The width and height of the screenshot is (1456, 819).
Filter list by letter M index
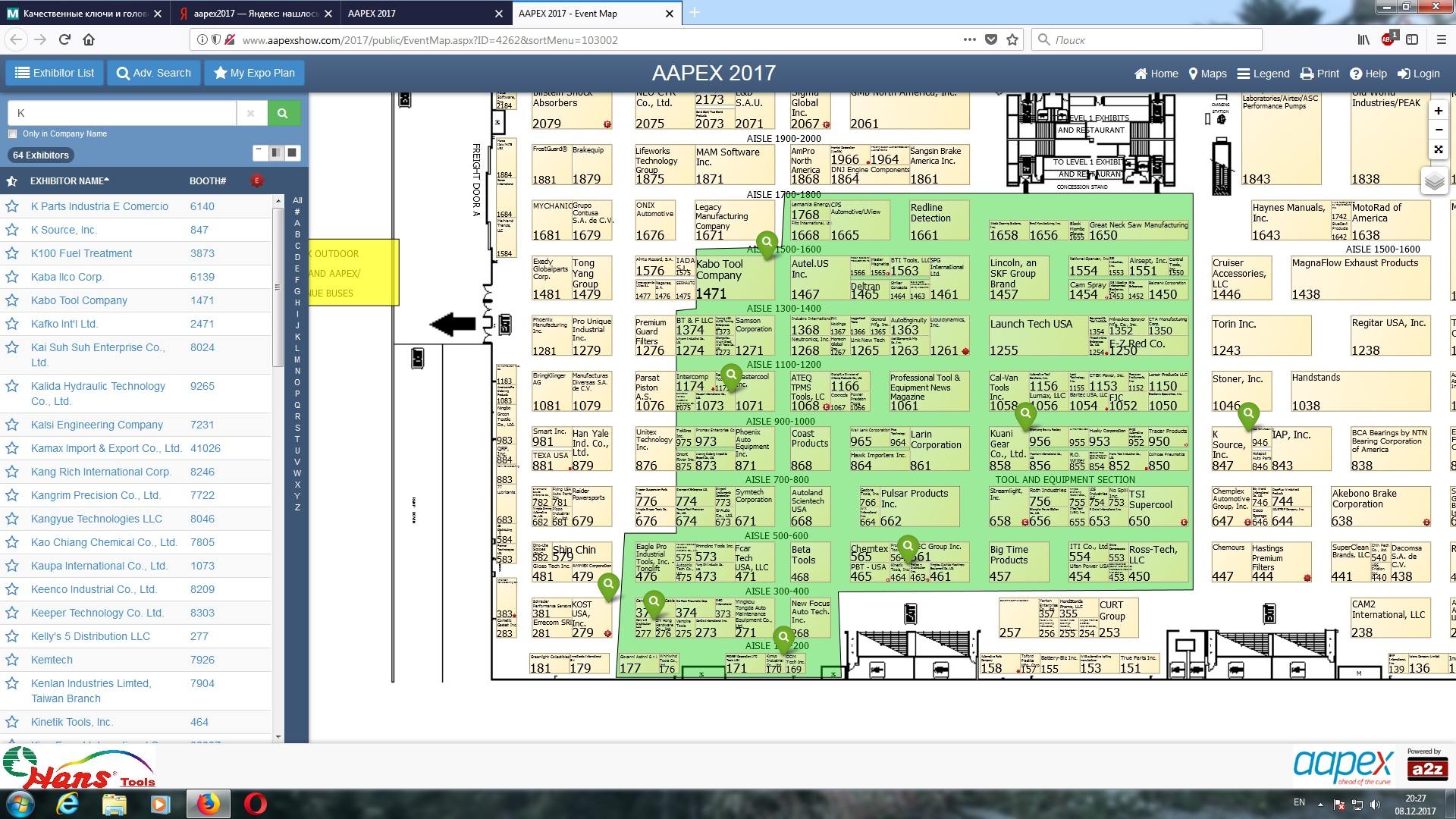(297, 359)
